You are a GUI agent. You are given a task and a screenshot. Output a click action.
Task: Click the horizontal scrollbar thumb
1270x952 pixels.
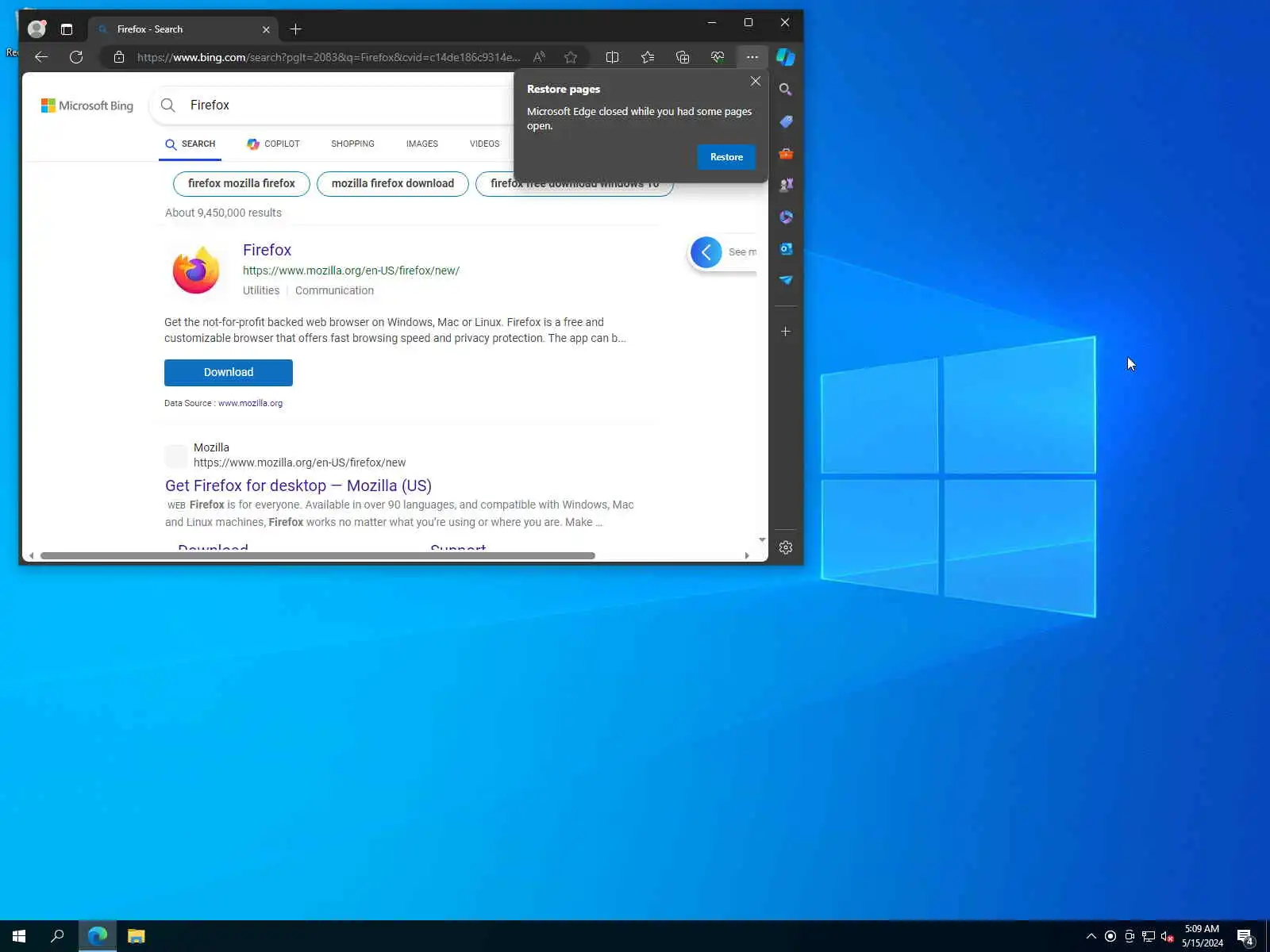(x=317, y=555)
